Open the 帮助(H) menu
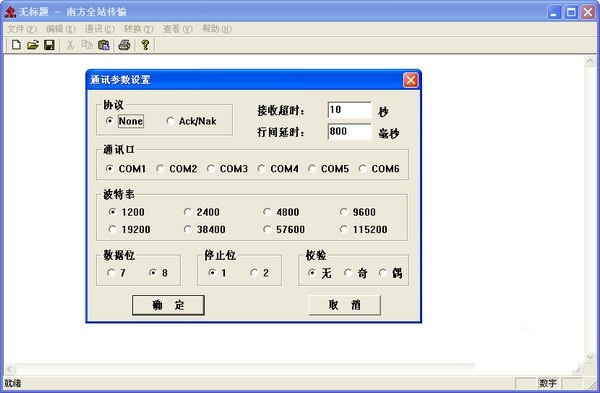This screenshot has width=600, height=393. 217,29
